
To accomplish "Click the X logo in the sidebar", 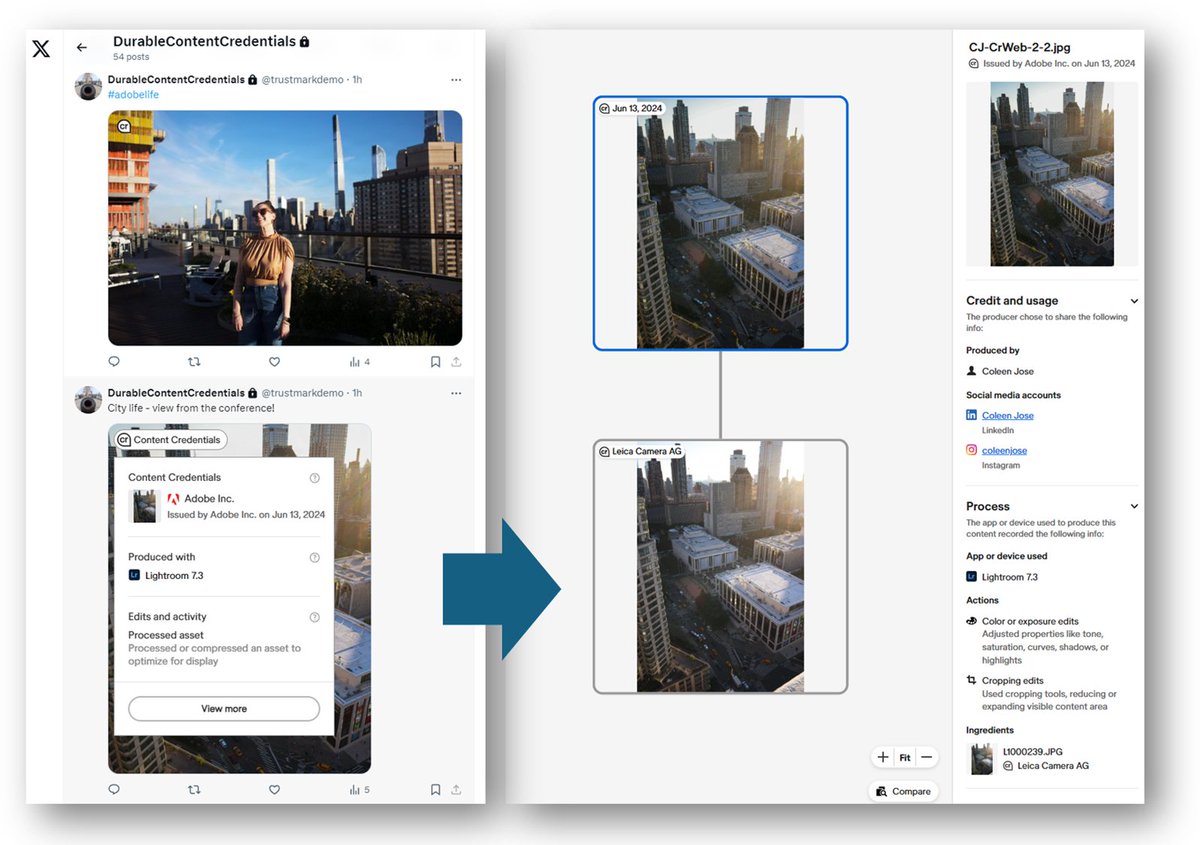I will click(41, 48).
